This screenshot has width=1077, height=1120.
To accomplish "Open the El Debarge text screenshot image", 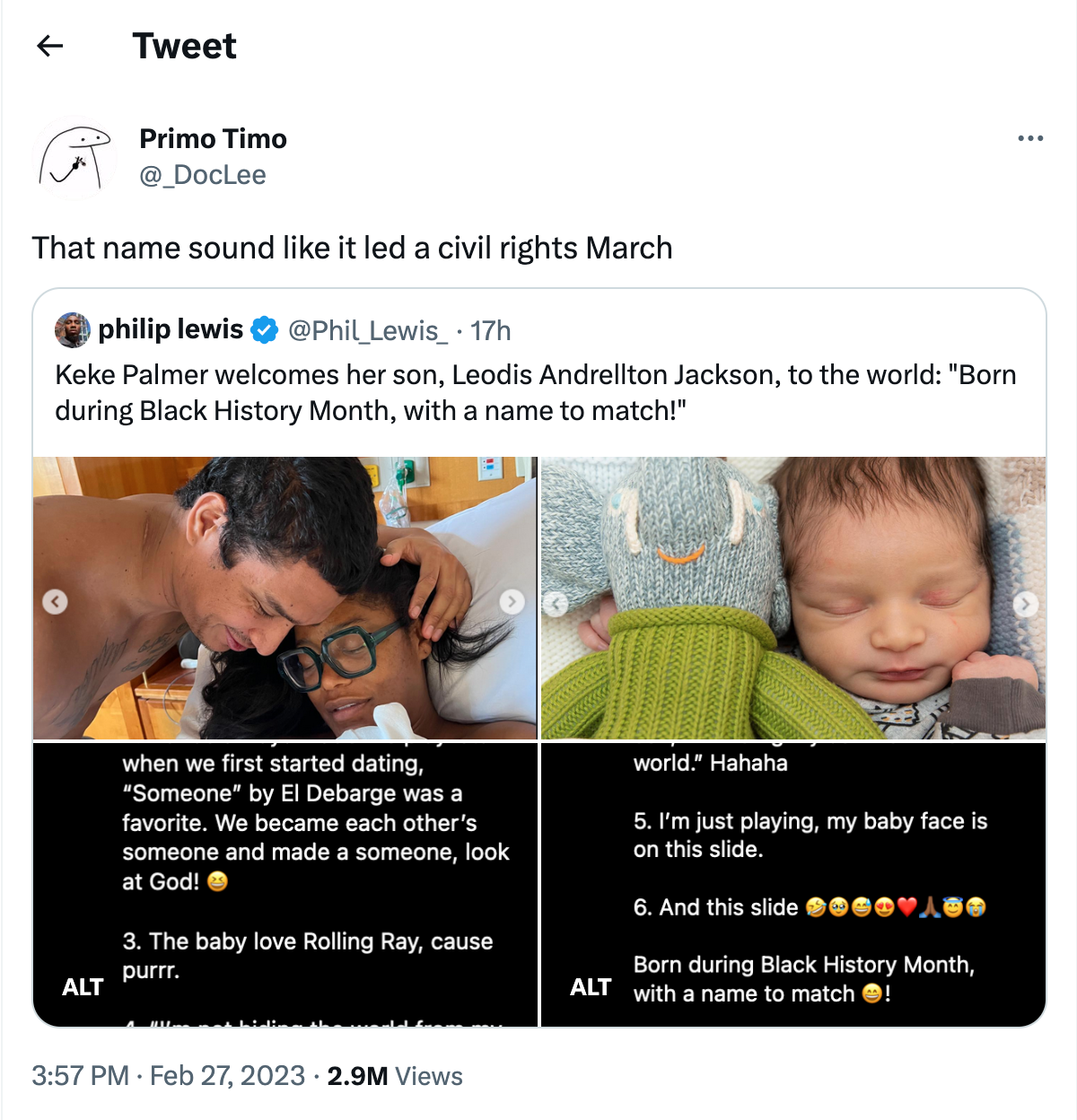I will click(285, 884).
